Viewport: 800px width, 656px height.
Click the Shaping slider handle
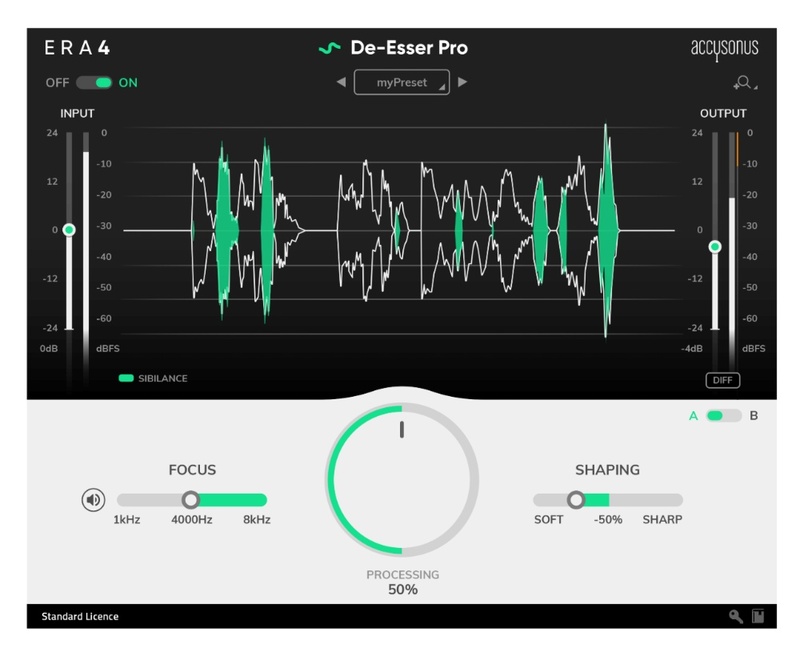576,500
